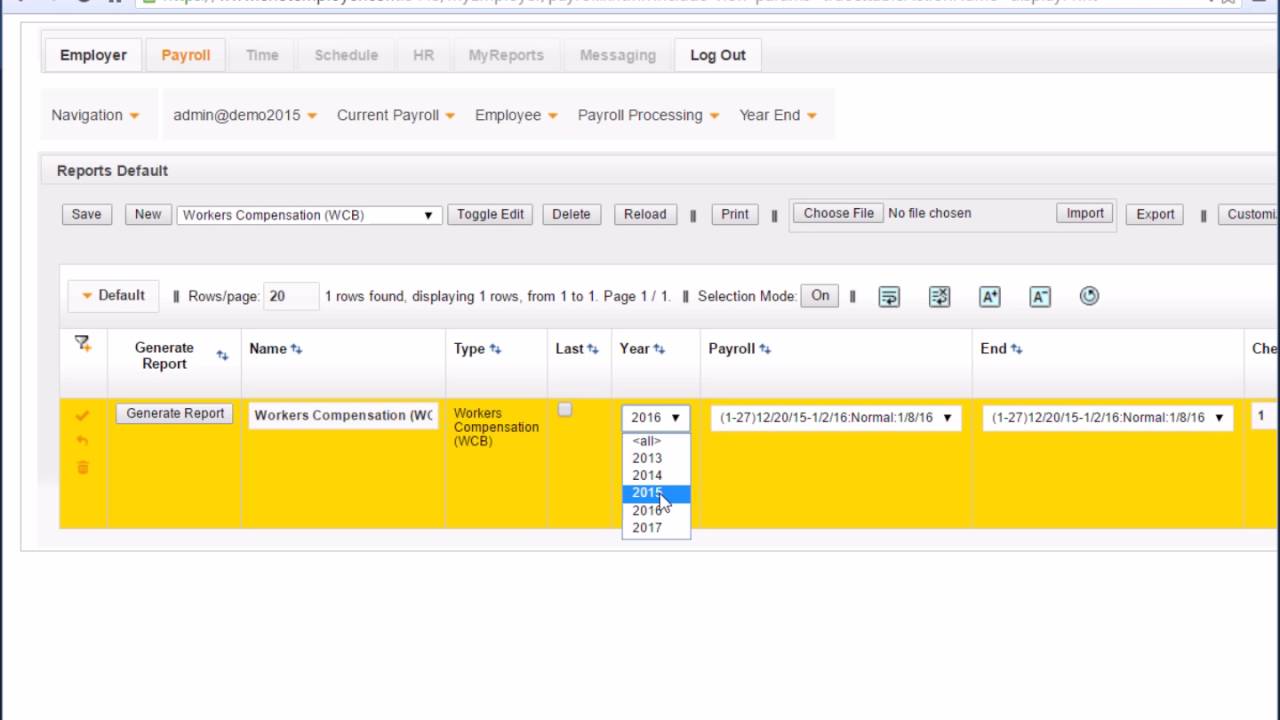Sort by Year column arrows
The image size is (1280, 720).
pos(660,349)
